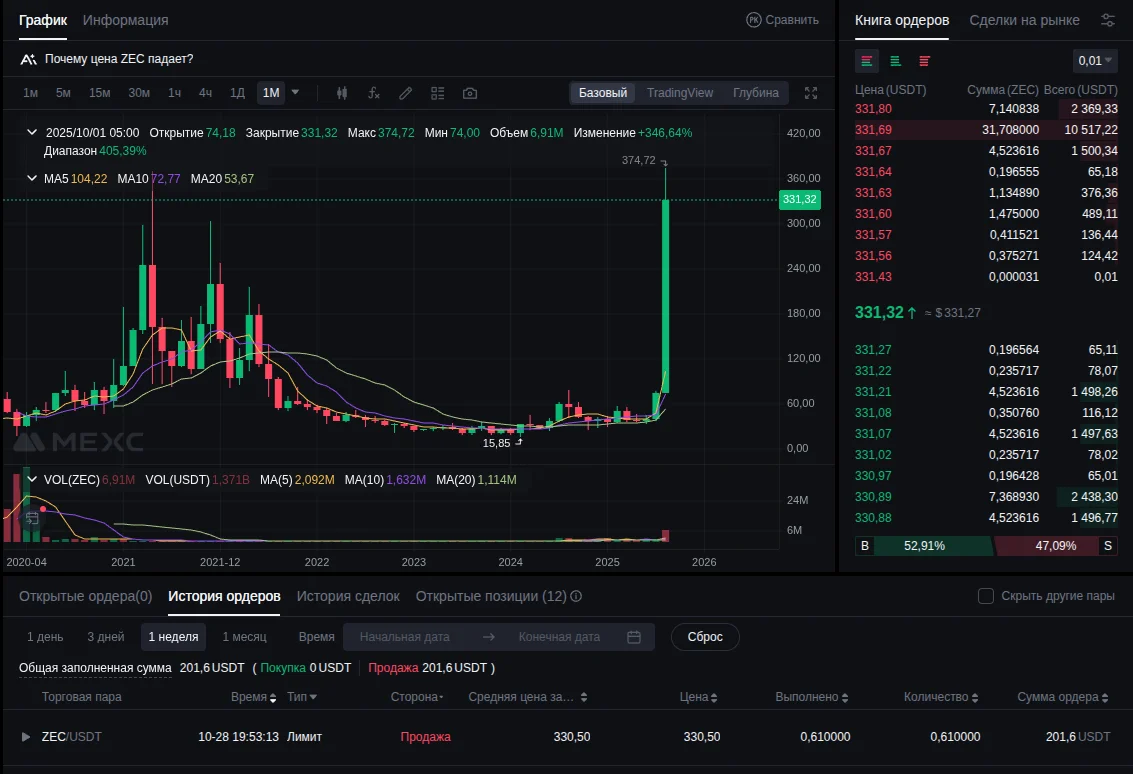Open order book settings sliders icon

click(1107, 20)
